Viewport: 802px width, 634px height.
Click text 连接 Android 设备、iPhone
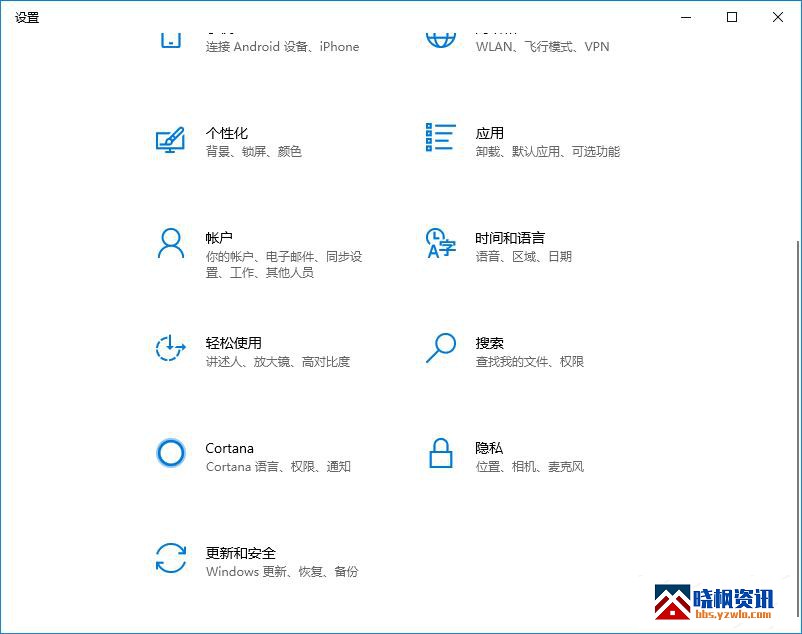(282, 47)
